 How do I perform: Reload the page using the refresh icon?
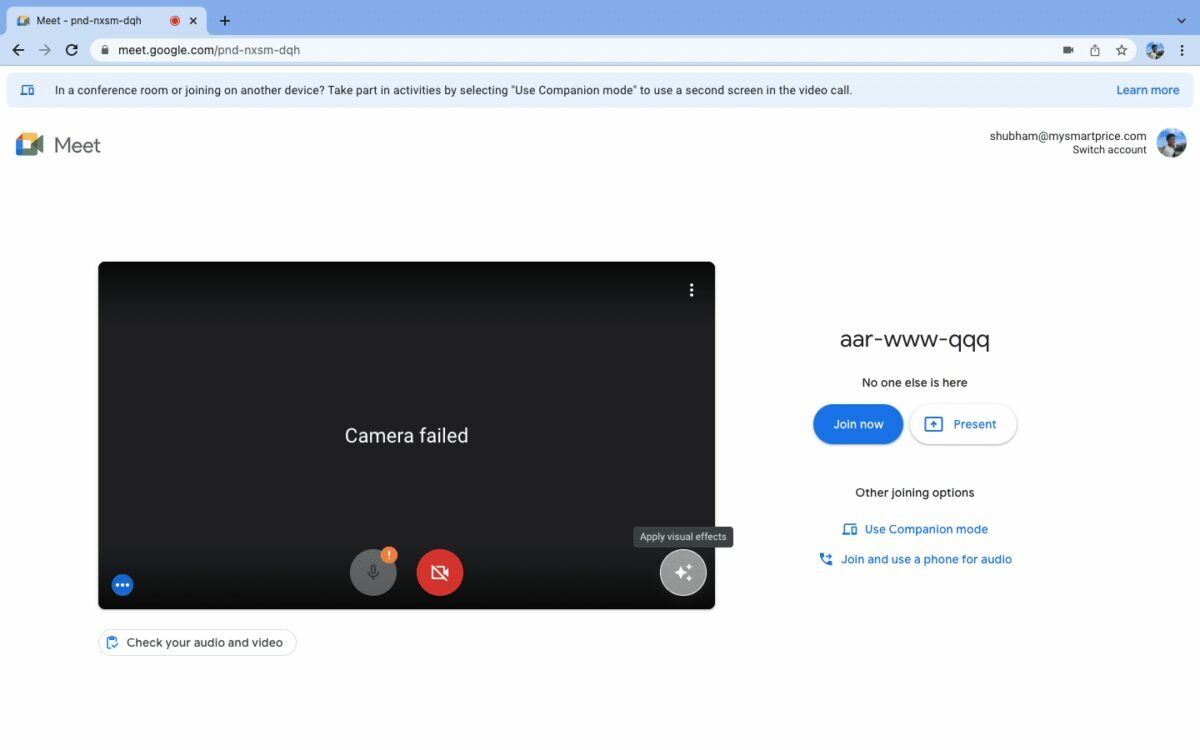[x=70, y=49]
